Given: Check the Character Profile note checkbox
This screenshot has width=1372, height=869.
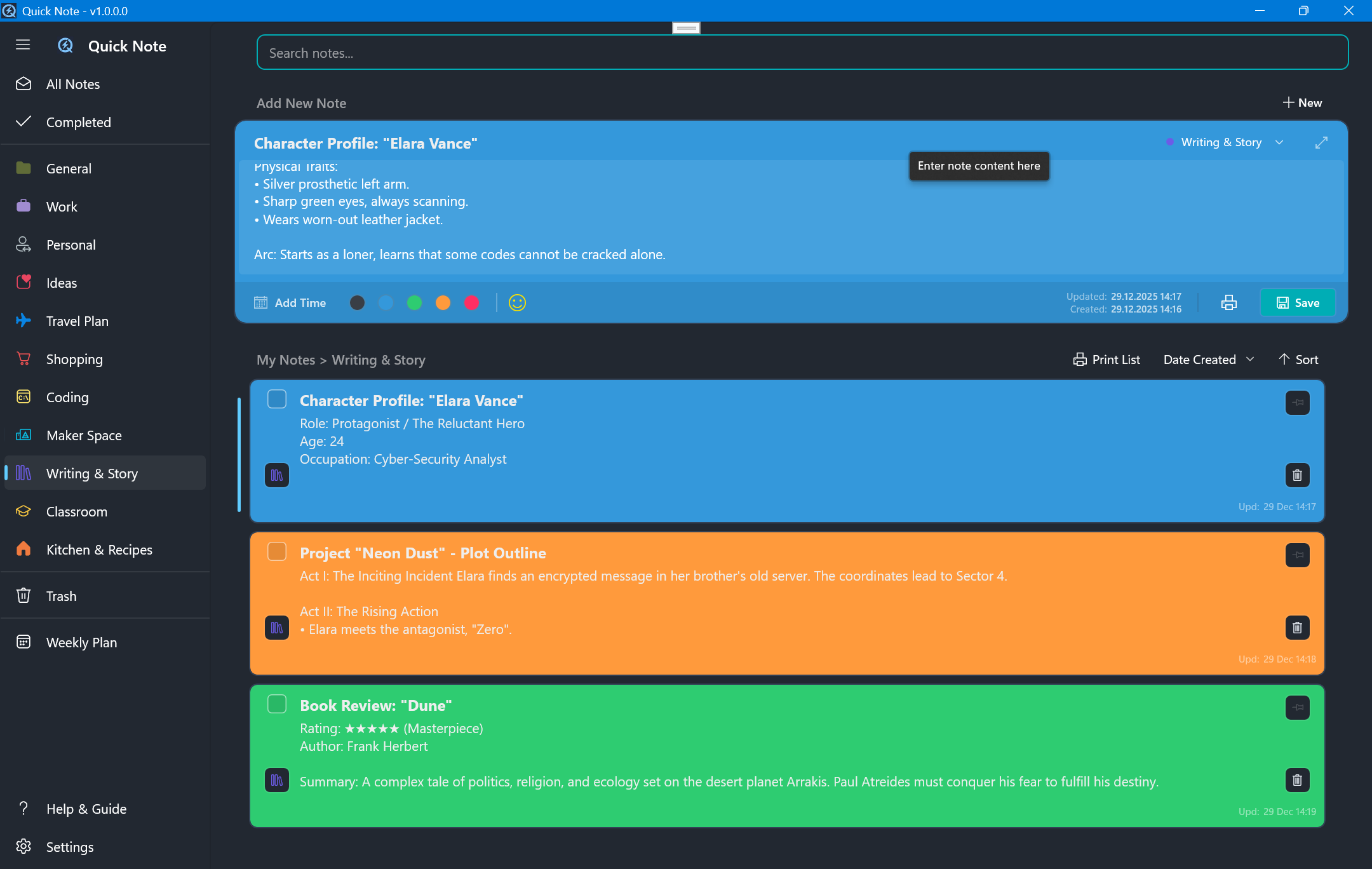Looking at the screenshot, I should pyautogui.click(x=277, y=400).
